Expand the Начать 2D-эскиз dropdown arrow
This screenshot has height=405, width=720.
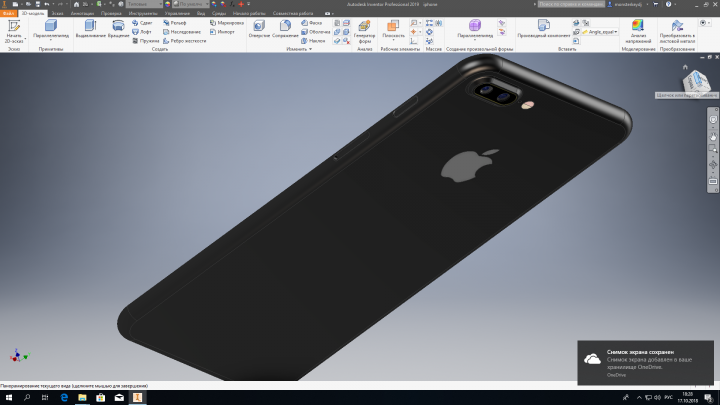click(x=25, y=39)
